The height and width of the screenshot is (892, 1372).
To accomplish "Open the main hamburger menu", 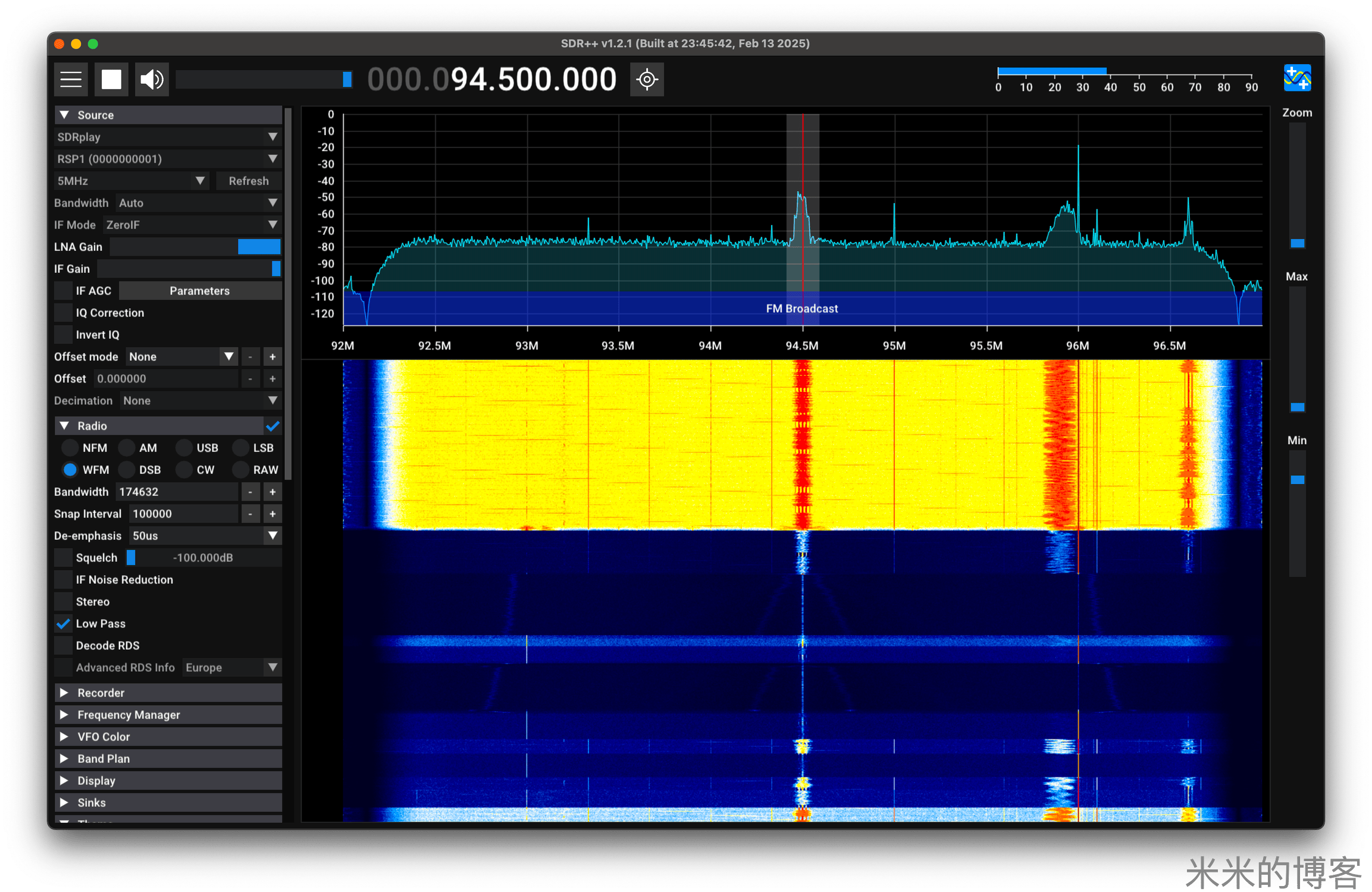I will [70, 79].
